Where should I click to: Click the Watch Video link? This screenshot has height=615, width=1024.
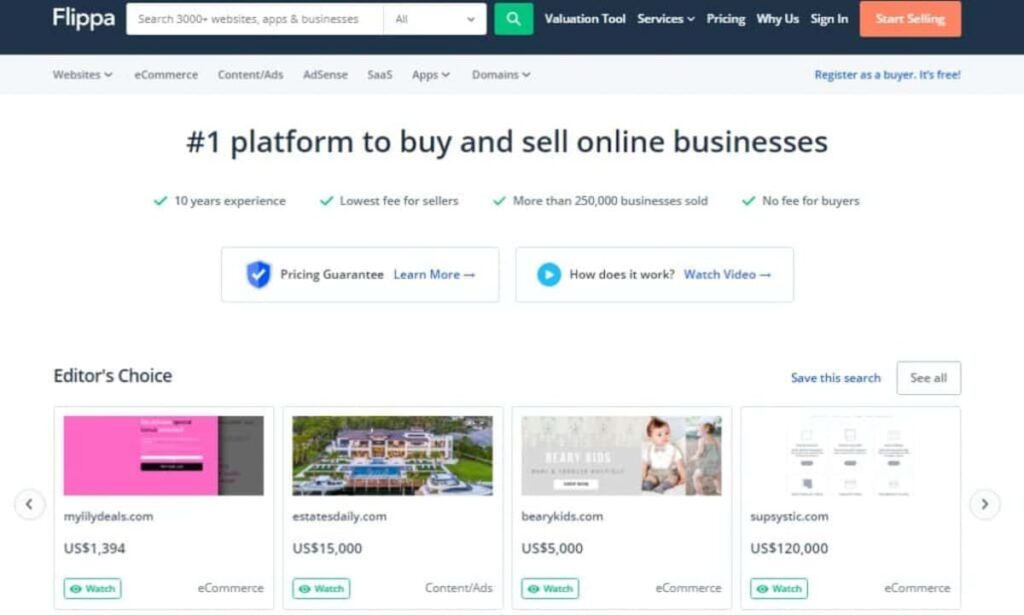coord(728,274)
